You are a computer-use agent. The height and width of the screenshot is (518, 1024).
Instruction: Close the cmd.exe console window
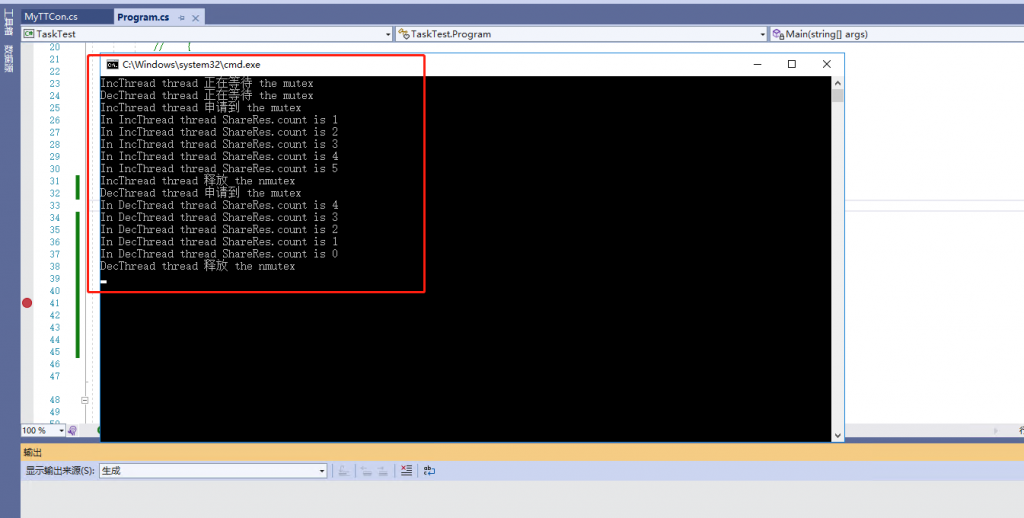point(826,64)
